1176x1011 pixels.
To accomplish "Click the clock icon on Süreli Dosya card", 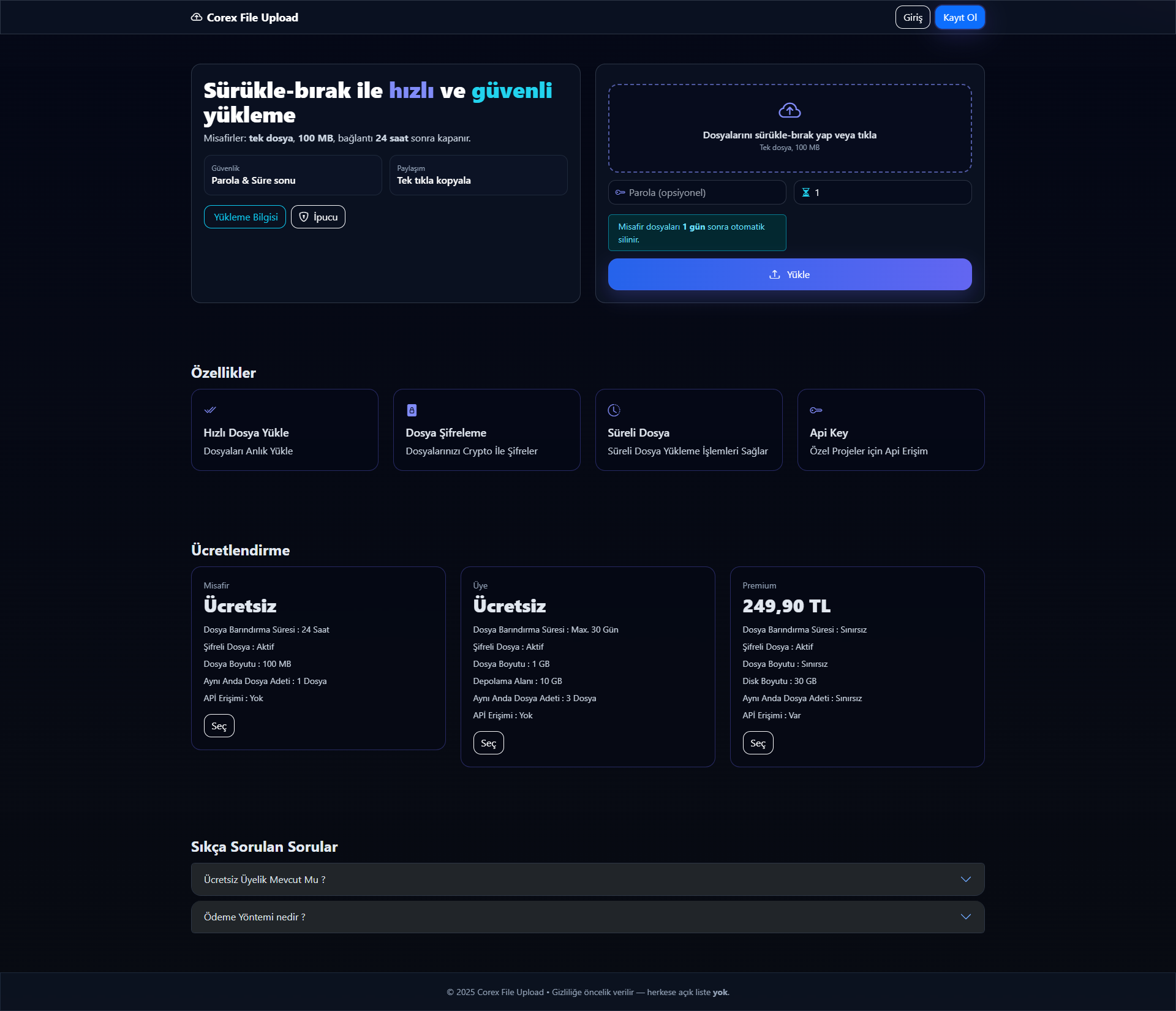I will 614,410.
